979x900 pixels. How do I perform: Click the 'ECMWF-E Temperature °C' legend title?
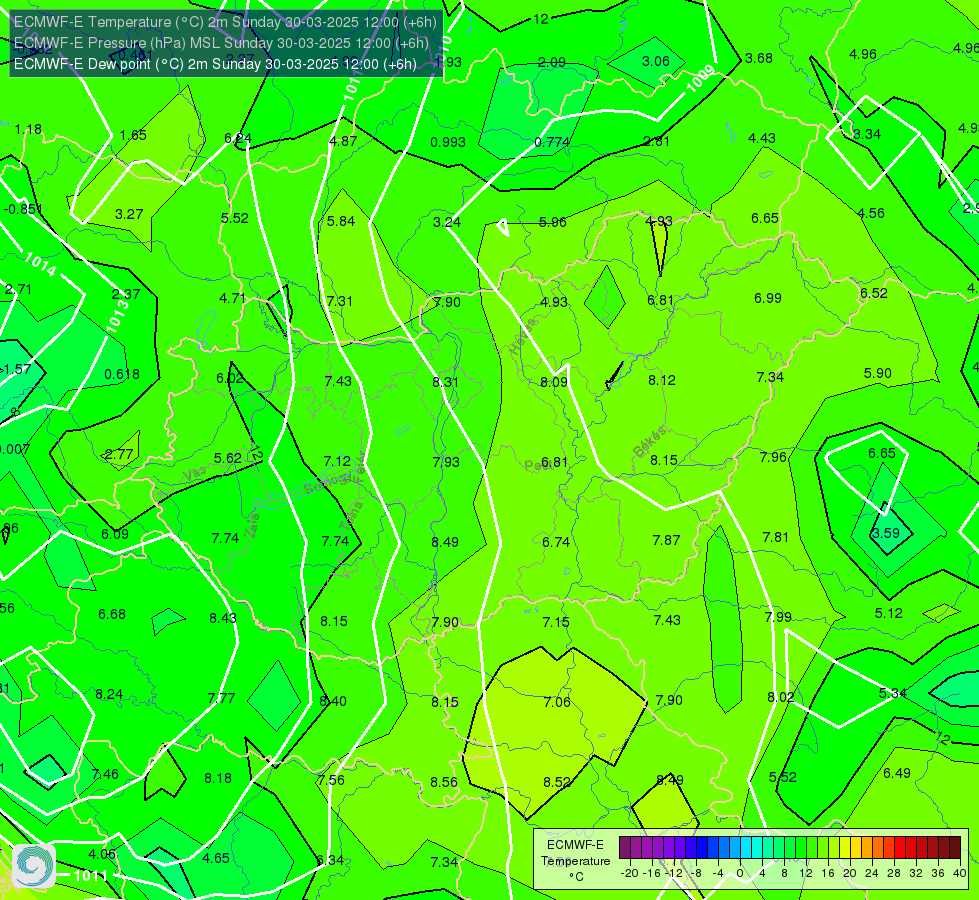point(575,861)
